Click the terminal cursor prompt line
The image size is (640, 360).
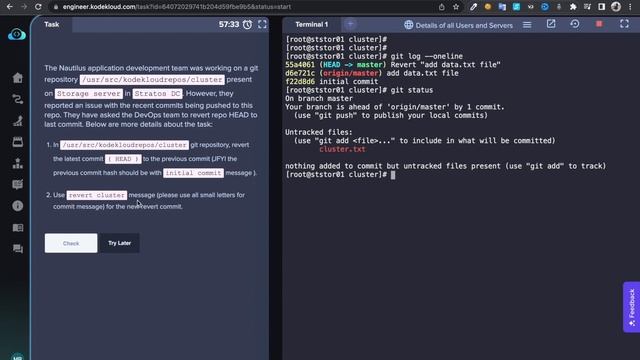click(340, 175)
